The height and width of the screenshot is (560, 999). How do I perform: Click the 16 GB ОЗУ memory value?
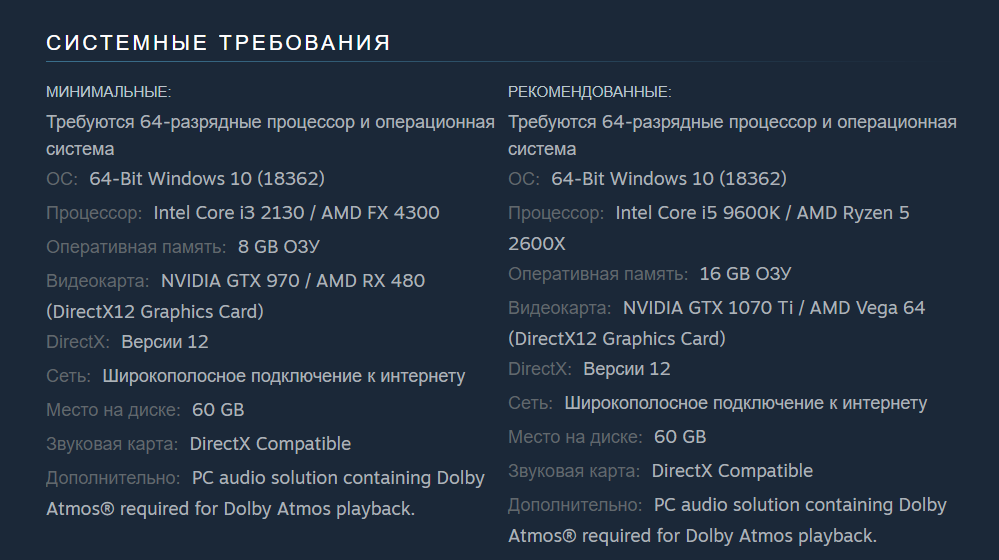[745, 274]
